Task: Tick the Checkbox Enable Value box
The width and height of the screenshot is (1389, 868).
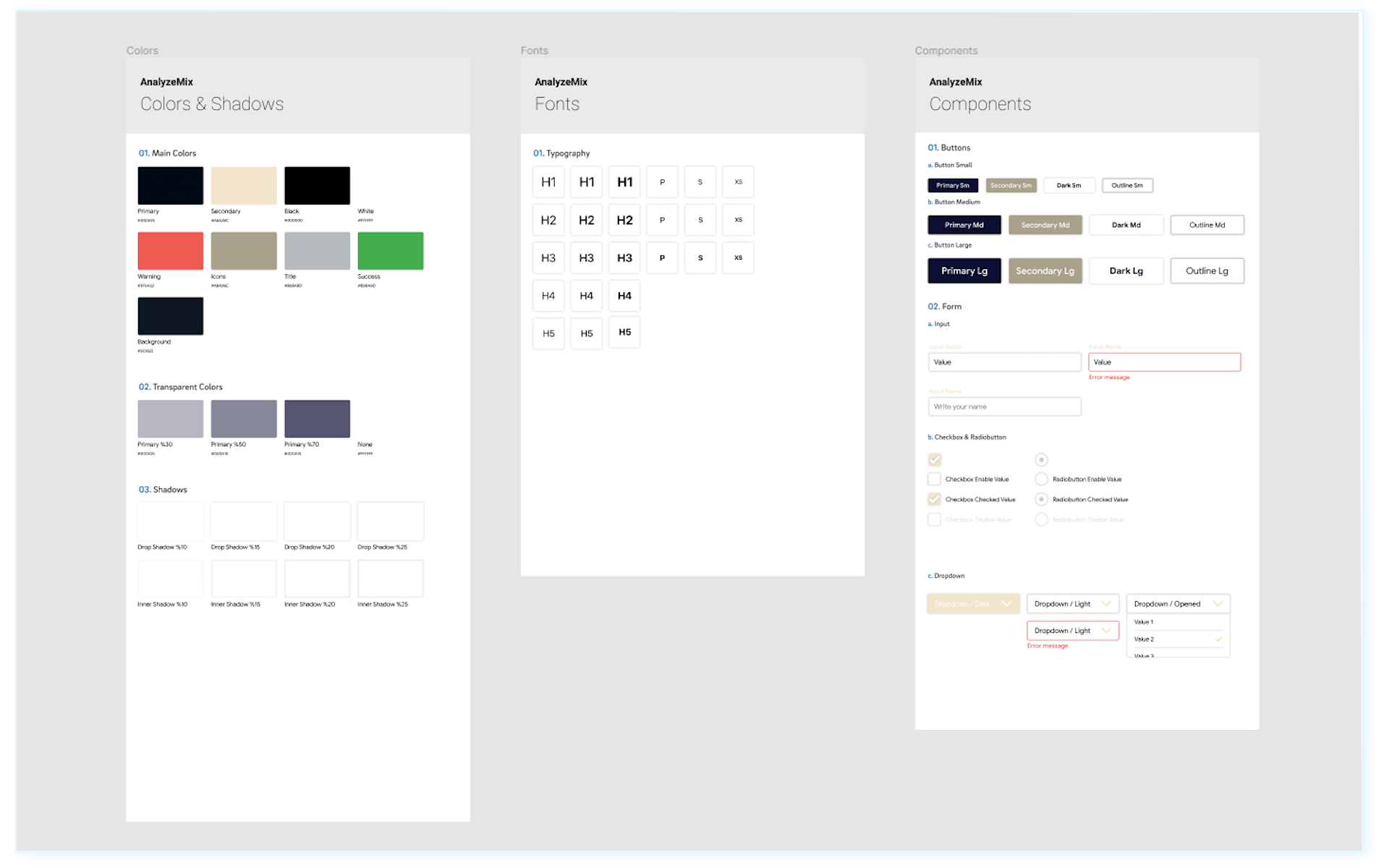Action: tap(934, 479)
